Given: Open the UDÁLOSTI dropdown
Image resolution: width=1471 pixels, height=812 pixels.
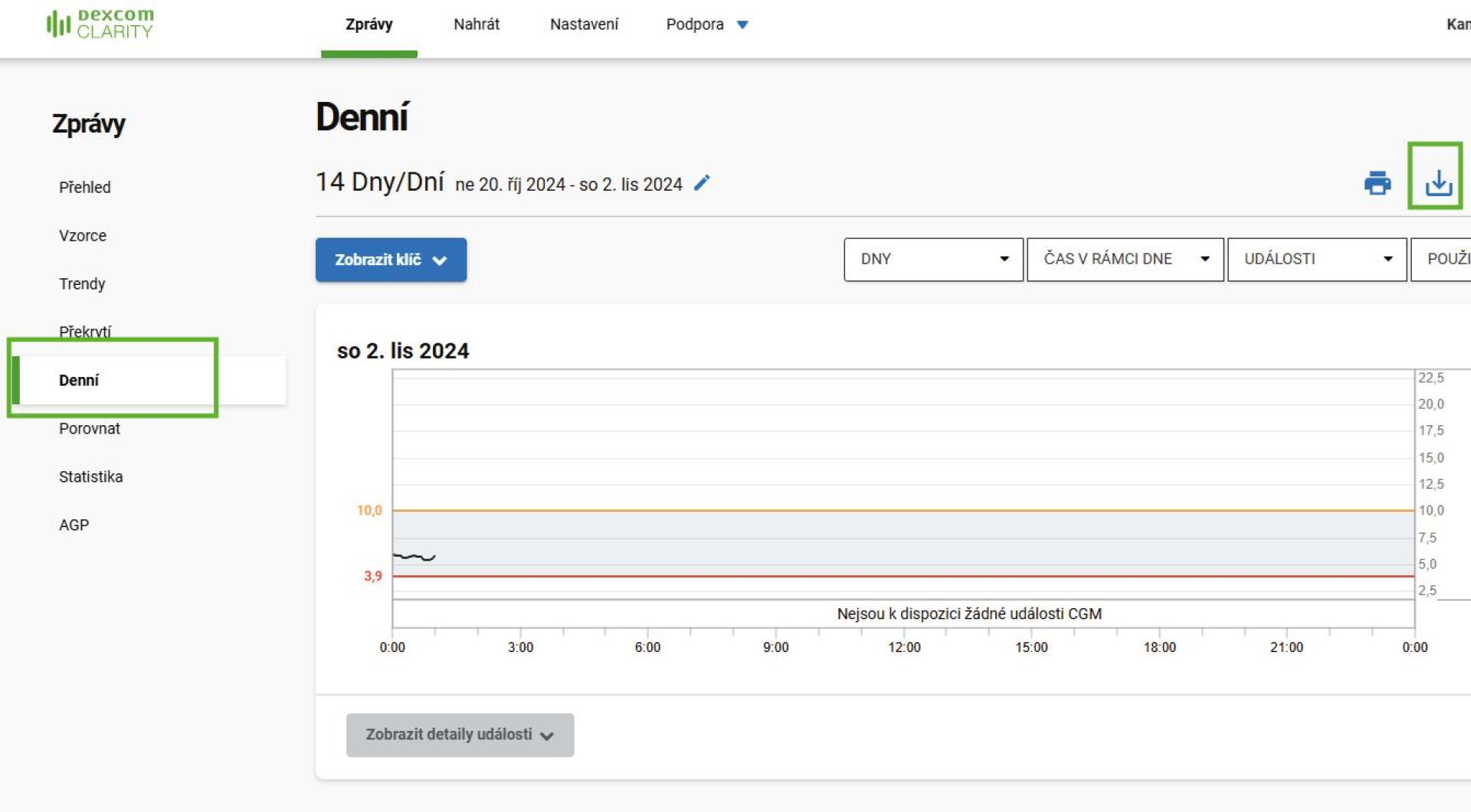Looking at the screenshot, I should tap(1316, 259).
